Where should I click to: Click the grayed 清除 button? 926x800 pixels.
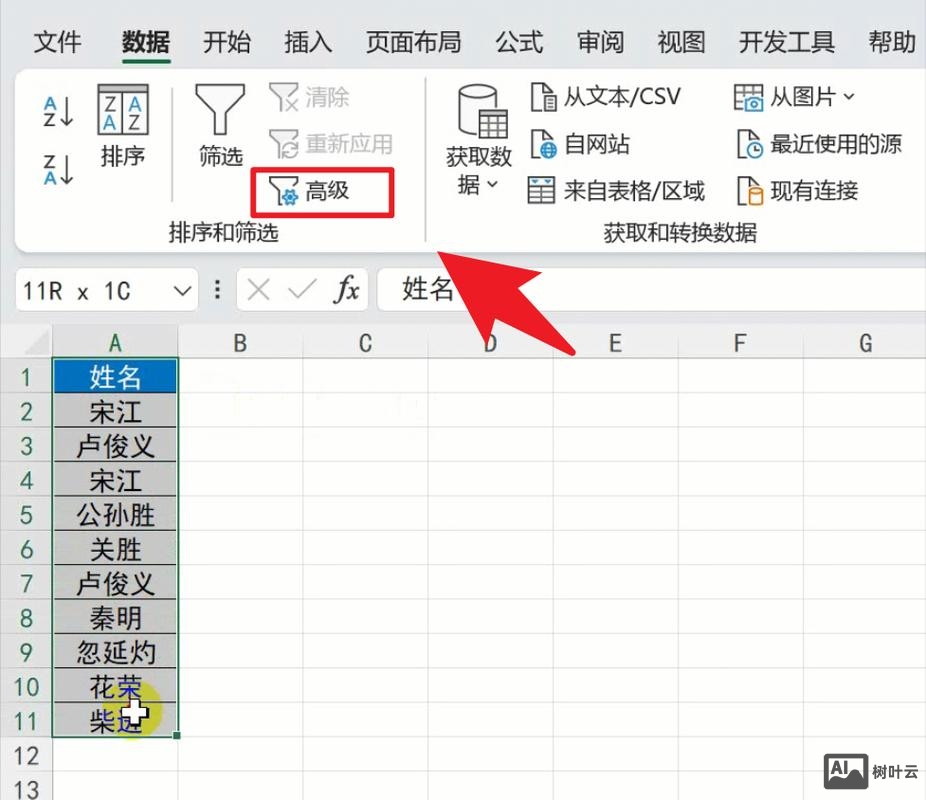(311, 97)
